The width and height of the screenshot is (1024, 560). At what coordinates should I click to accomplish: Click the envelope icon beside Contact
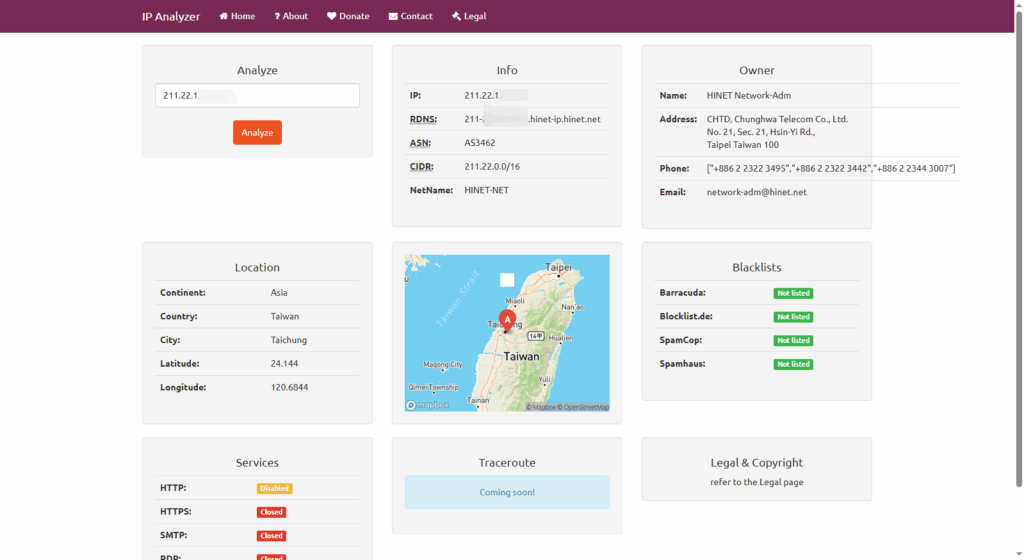click(393, 16)
